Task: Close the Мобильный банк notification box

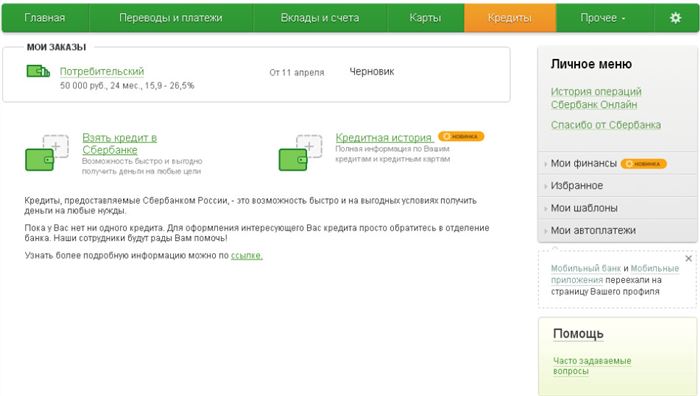Action: pyautogui.click(x=688, y=258)
